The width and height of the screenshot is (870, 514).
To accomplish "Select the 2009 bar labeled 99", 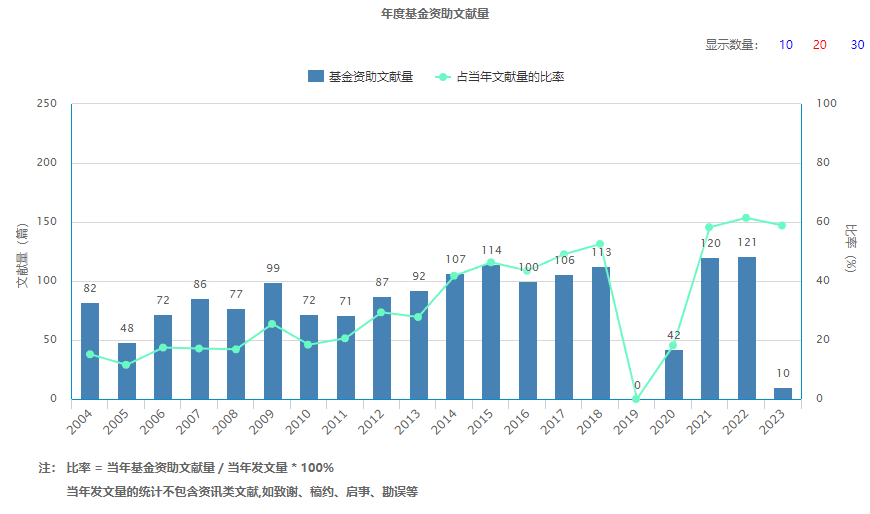I will tap(272, 341).
